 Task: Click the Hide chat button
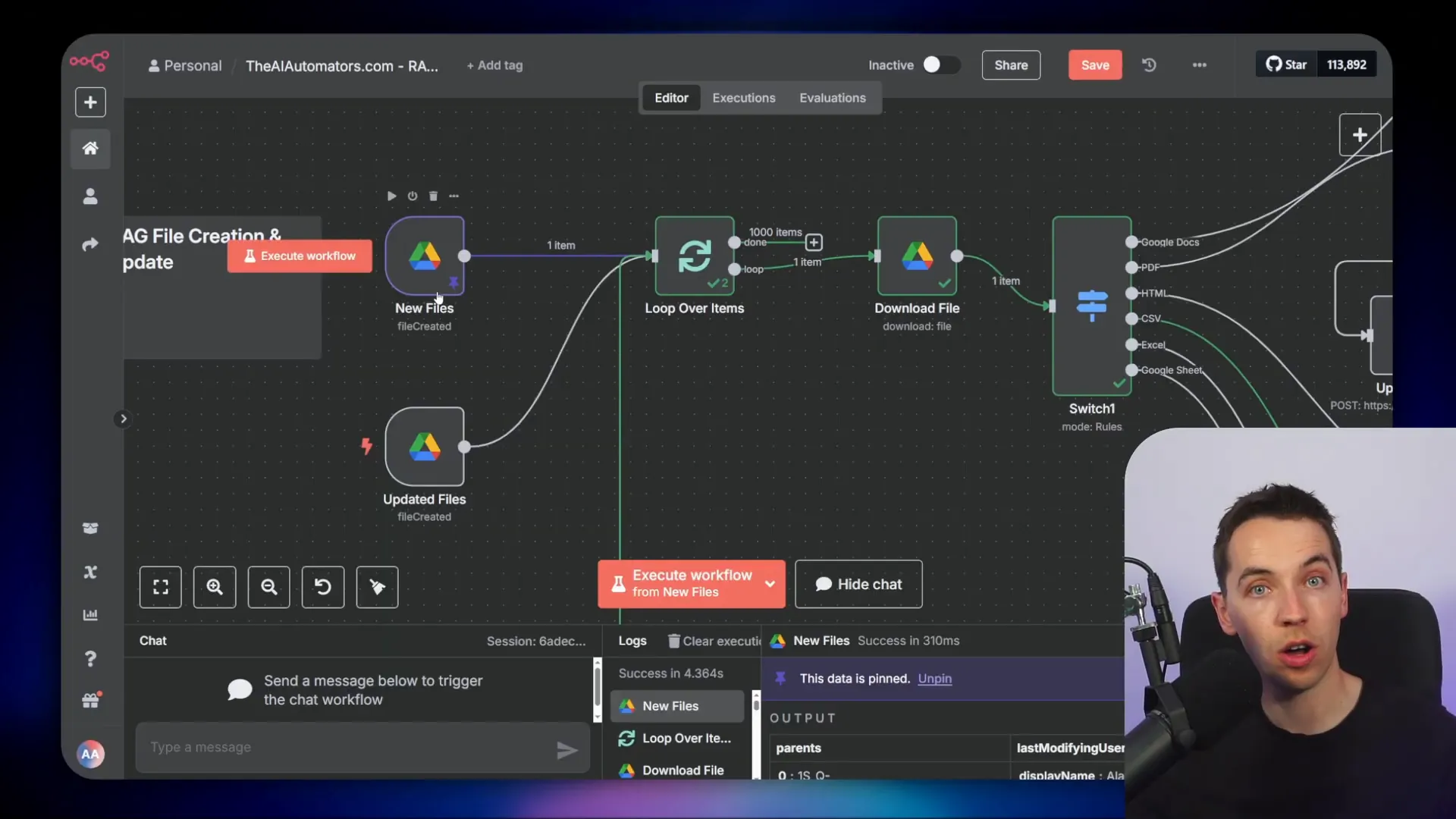point(858,584)
